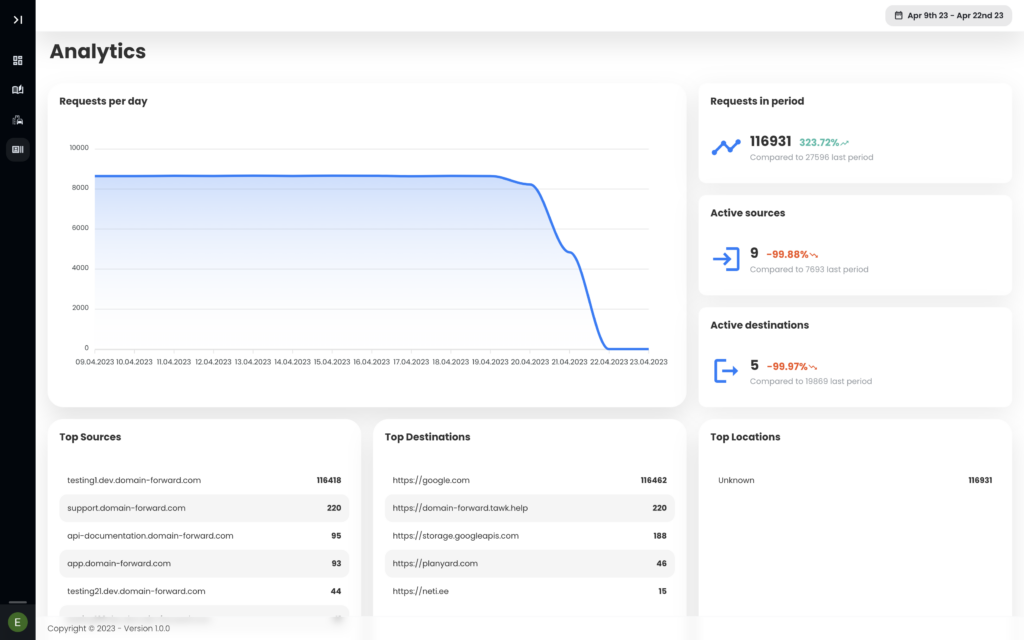This screenshot has height=640, width=1024.
Task: Click the -99.88% active sources change
Action: pos(787,255)
